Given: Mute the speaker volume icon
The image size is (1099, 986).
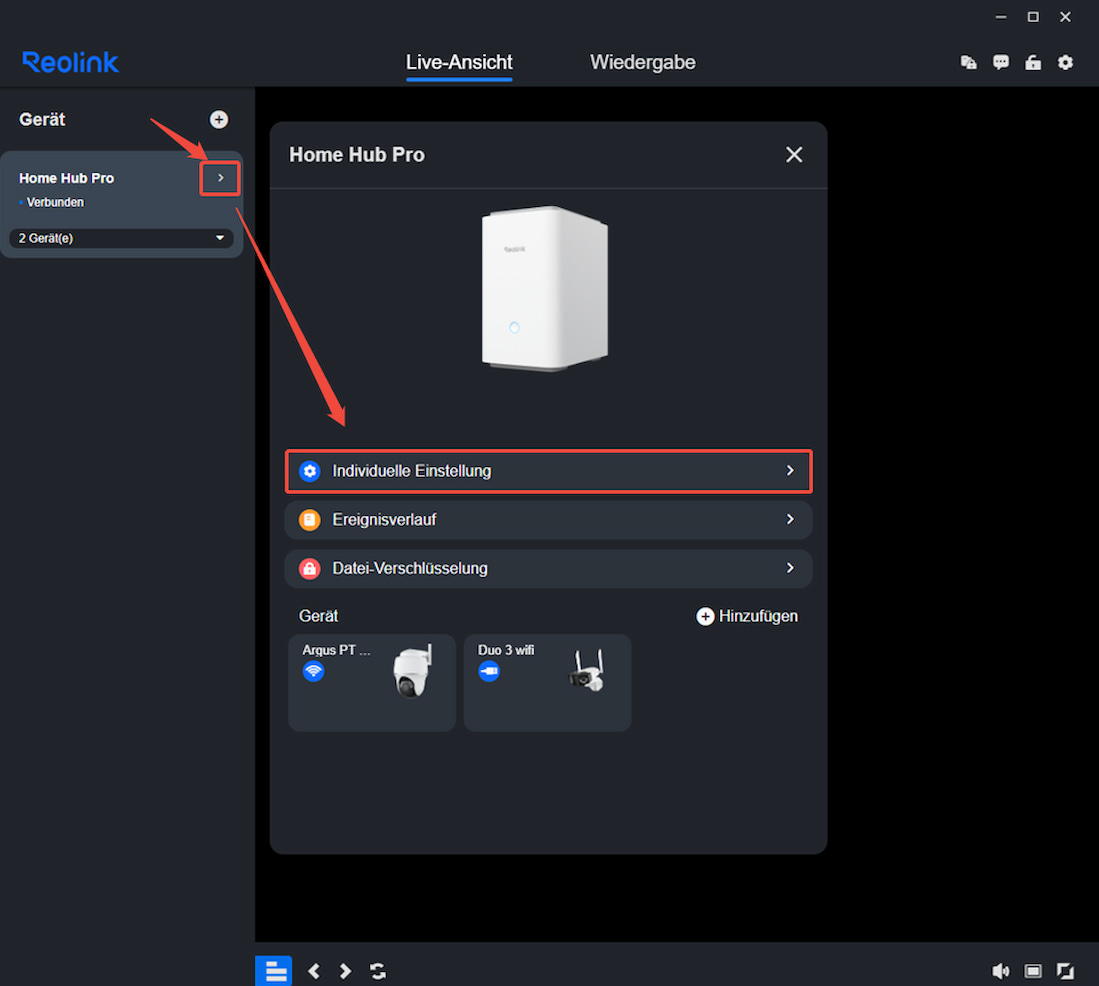Looking at the screenshot, I should pos(1001,971).
